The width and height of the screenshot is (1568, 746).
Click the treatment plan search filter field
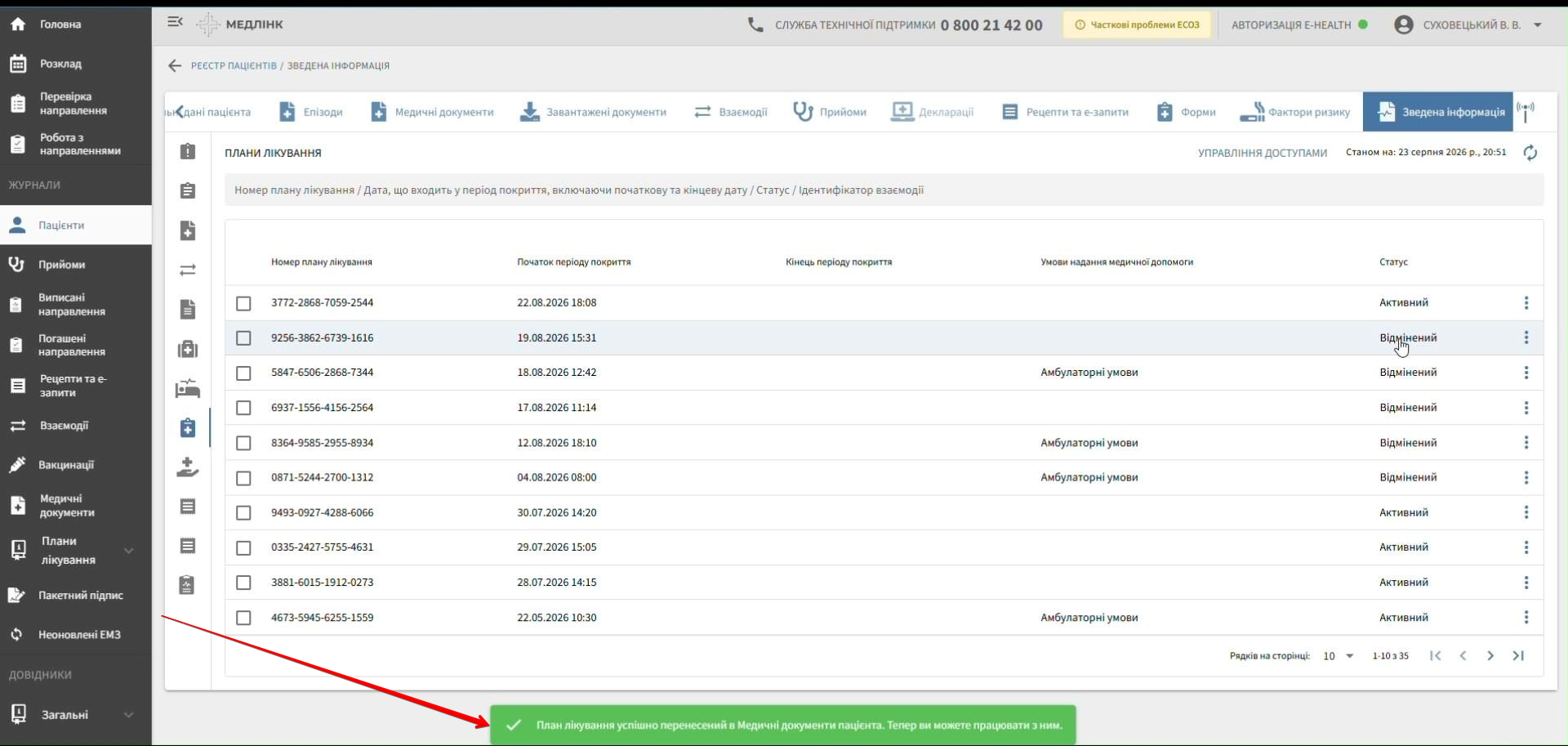coord(884,190)
